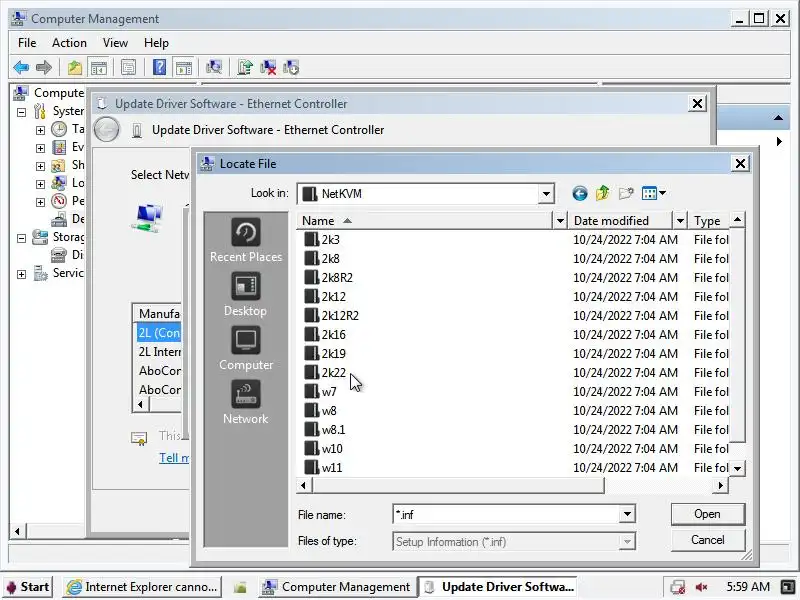
Task: Sort by the Name column header
Action: (426, 221)
